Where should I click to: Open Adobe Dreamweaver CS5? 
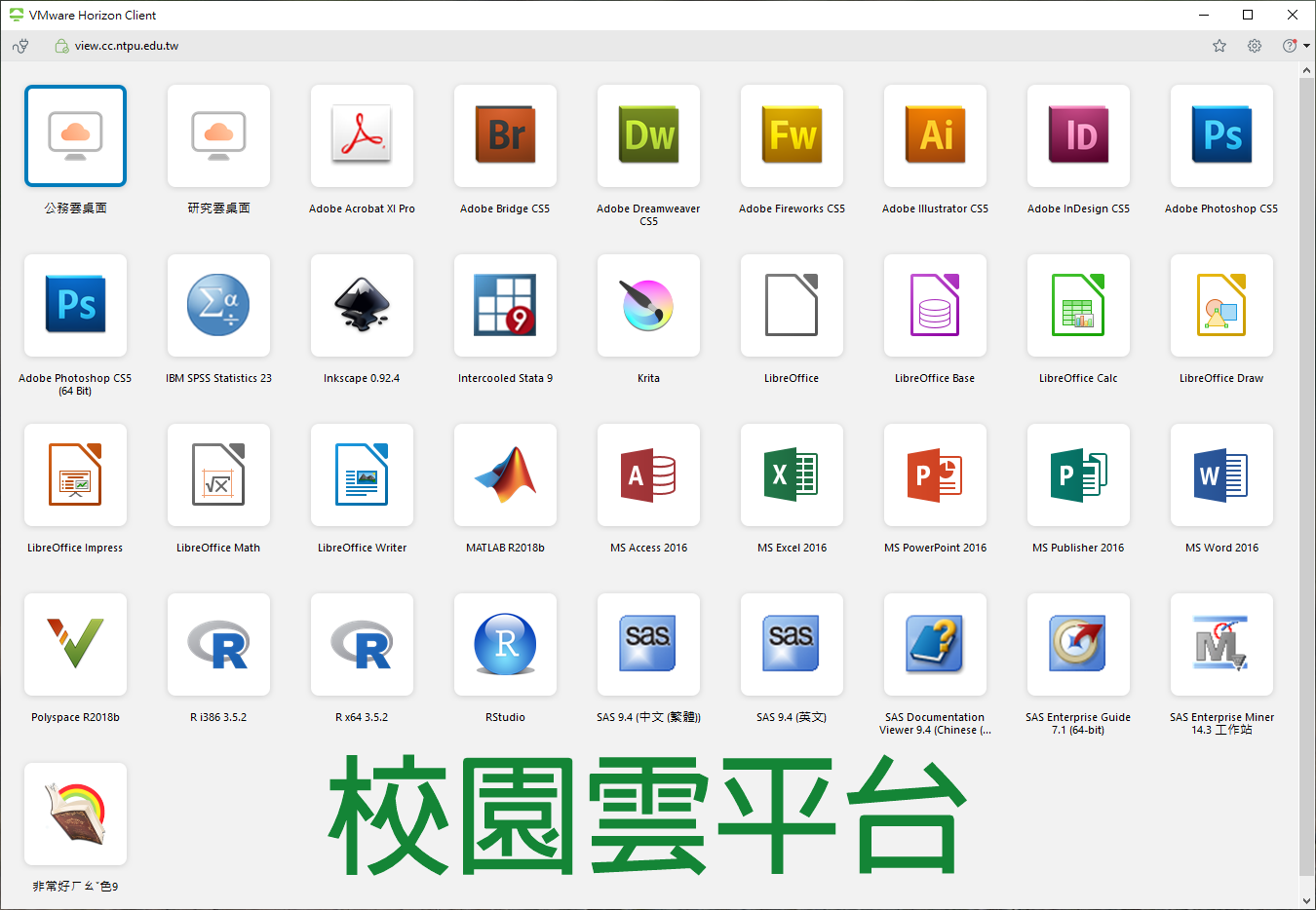pos(648,135)
